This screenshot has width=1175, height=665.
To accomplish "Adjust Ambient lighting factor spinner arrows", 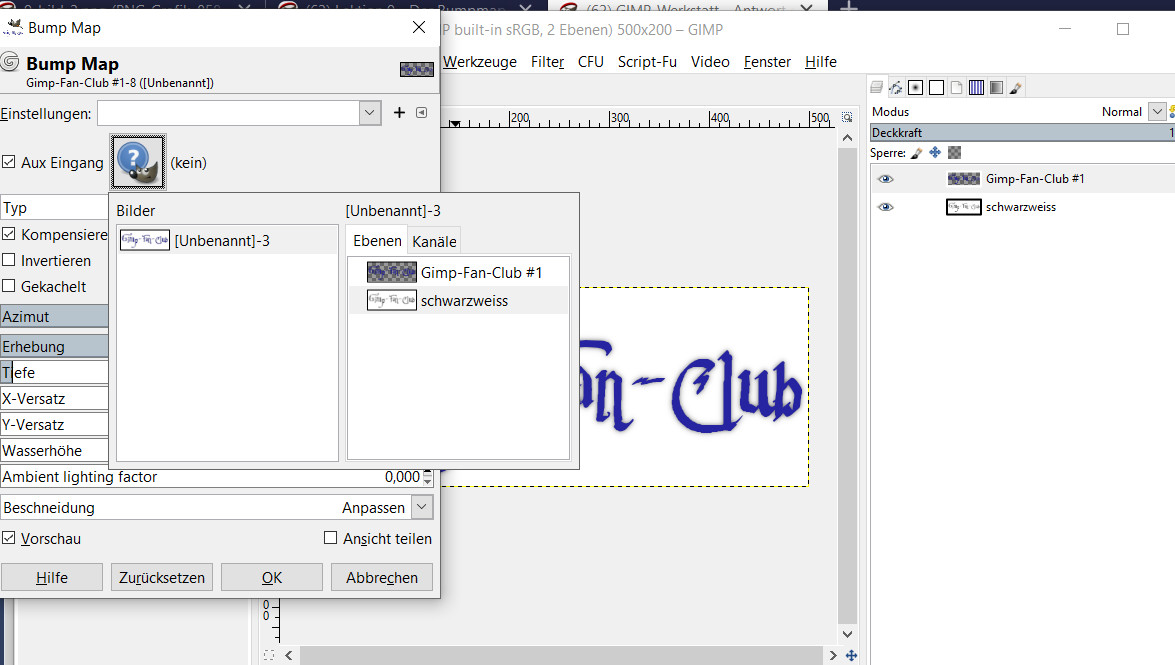I will [x=427, y=477].
